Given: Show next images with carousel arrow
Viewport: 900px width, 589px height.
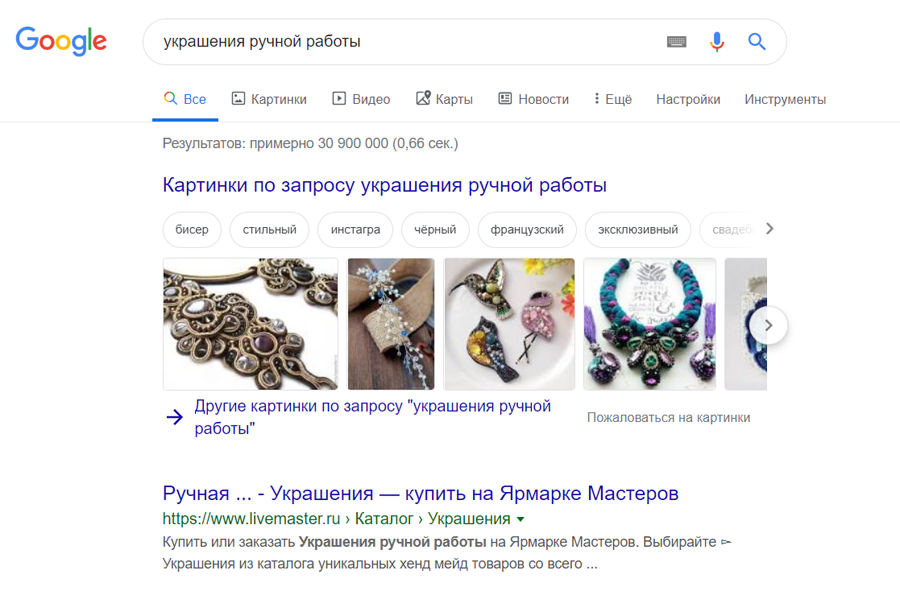Looking at the screenshot, I should coord(768,325).
